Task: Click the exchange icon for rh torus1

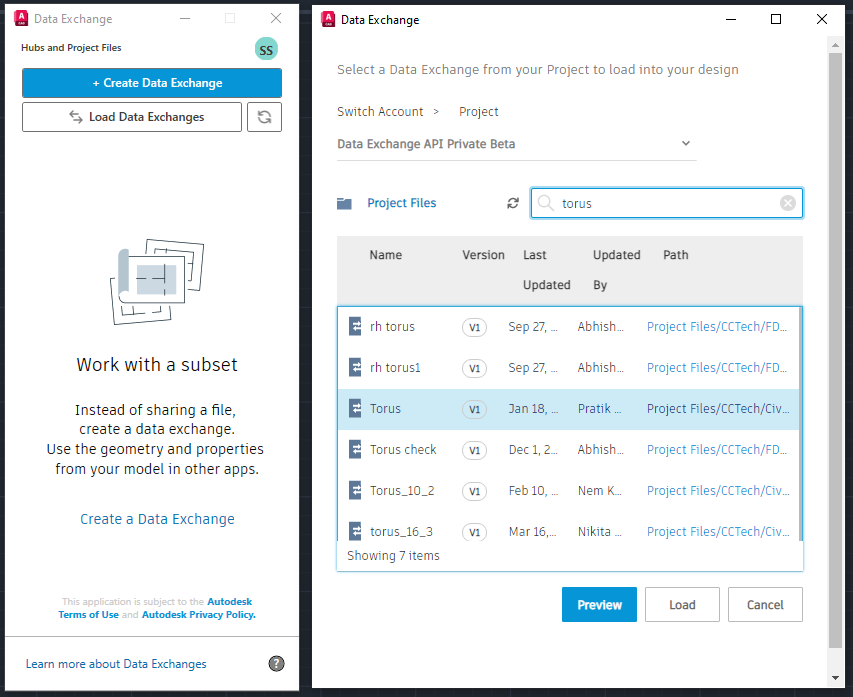Action: (355, 367)
